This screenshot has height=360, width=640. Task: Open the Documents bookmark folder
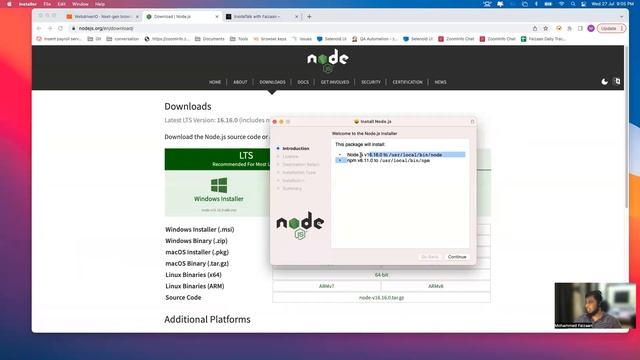tap(209, 39)
